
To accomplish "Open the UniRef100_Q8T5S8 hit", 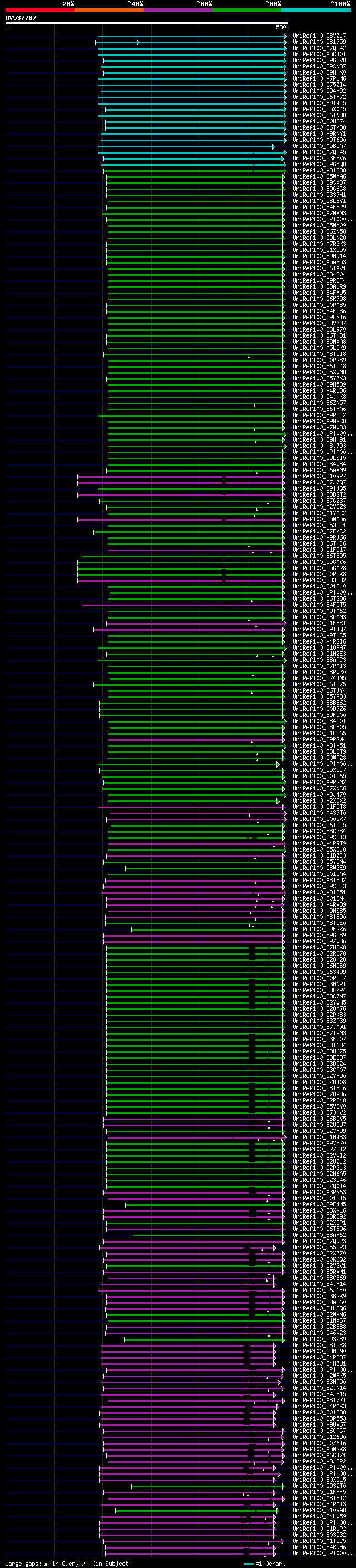I will (x=319, y=1344).
